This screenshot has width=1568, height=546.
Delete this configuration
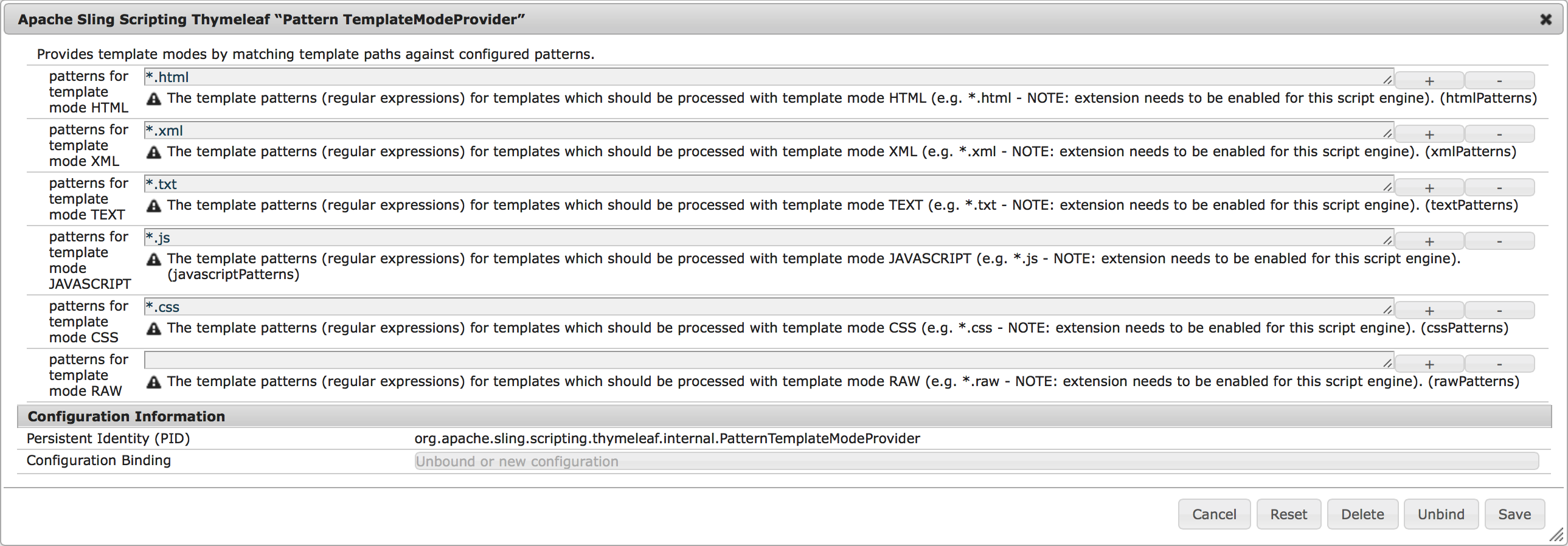click(1362, 513)
